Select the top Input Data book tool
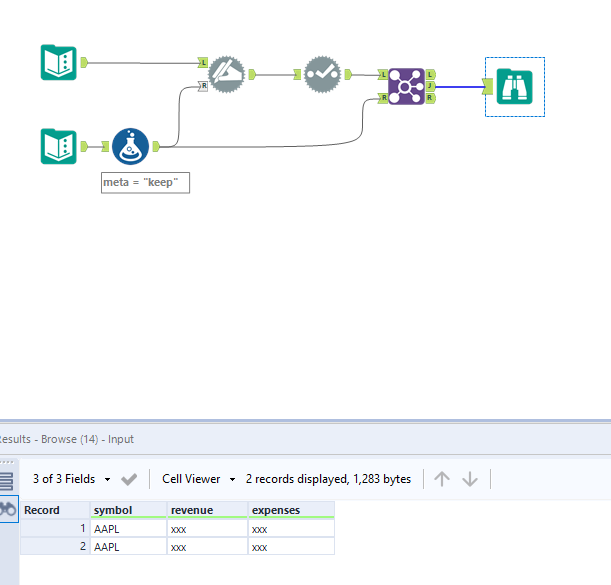This screenshot has height=585, width=611. pos(58,62)
